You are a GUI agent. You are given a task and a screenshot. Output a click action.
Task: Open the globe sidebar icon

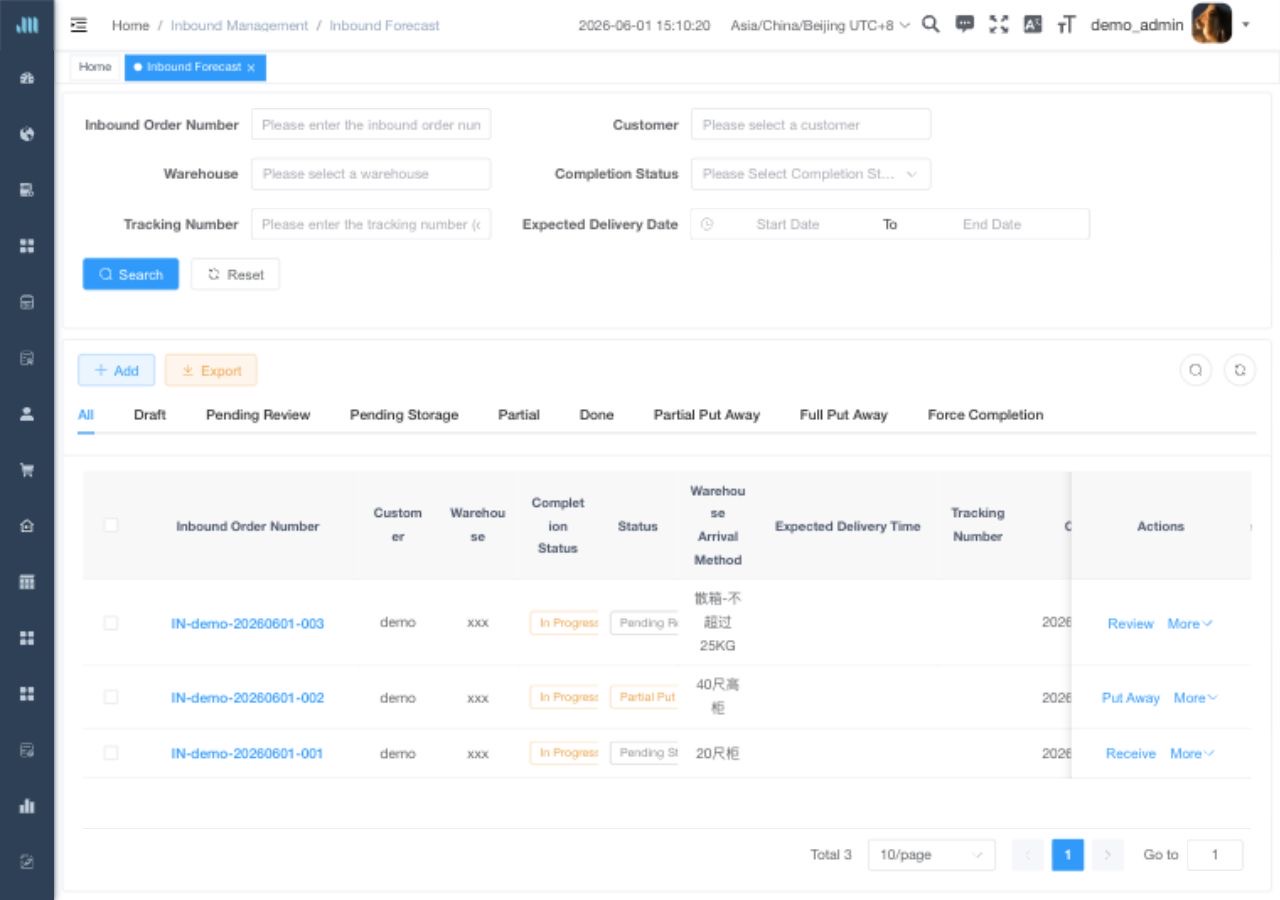(x=27, y=134)
